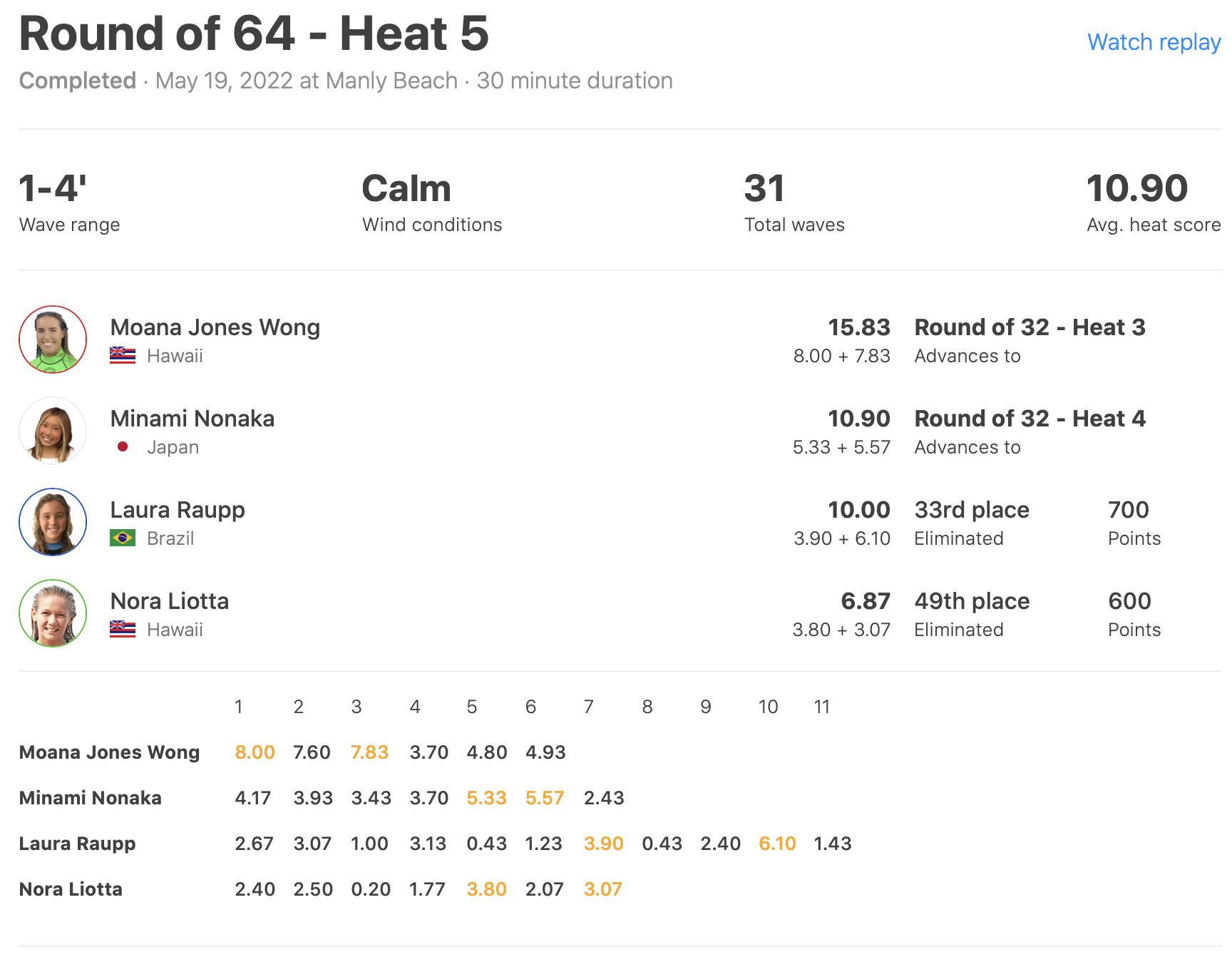The width and height of the screenshot is (1232, 957).
Task: Click Laura Raupp's avatar picture
Action: [53, 522]
